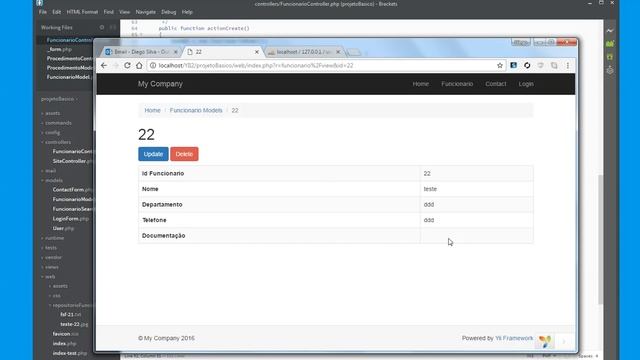Close the localhost / 127.0.0.1 tab
640x360 pixels.
pos(338,52)
